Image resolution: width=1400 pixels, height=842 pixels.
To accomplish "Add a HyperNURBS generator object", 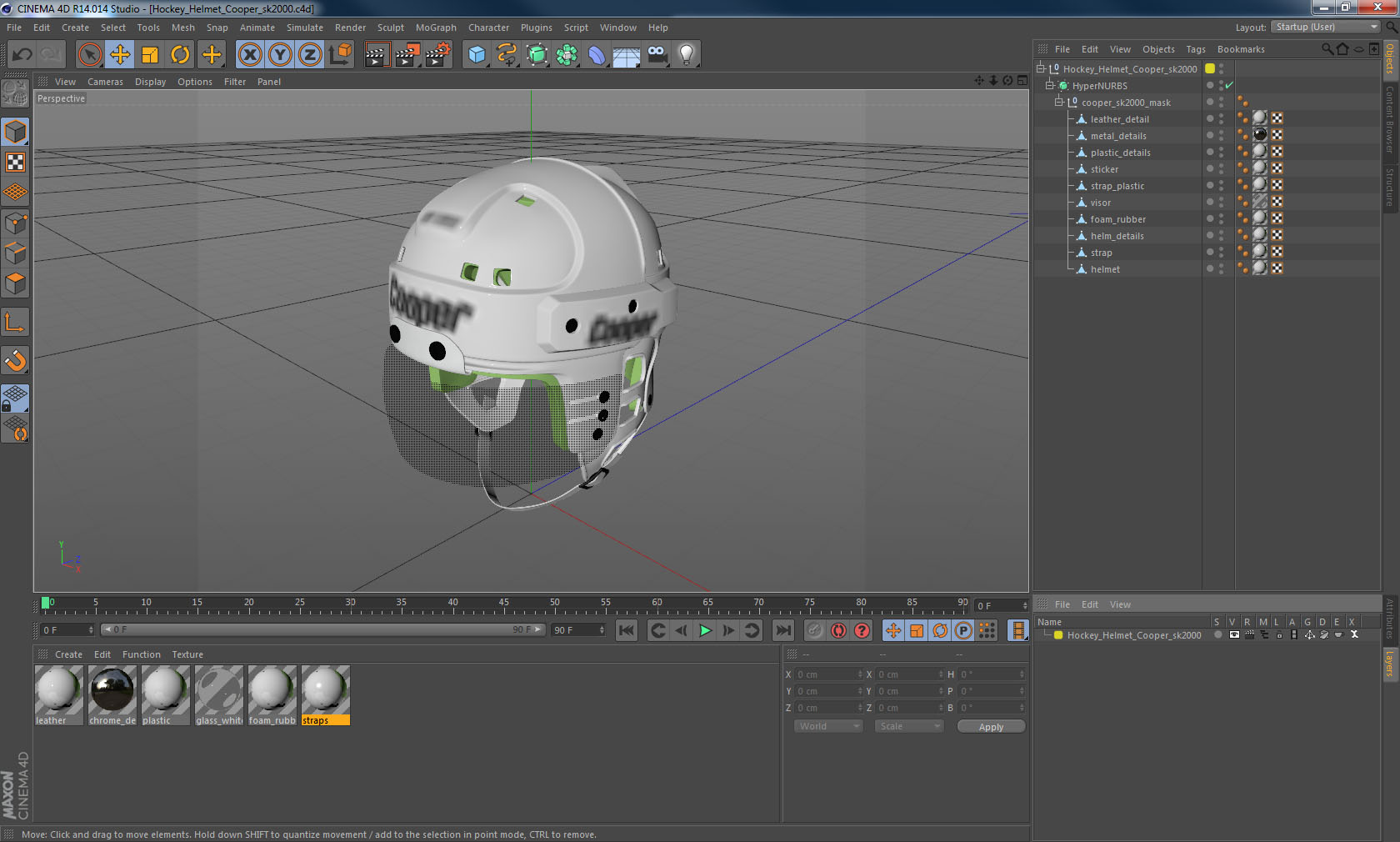I will [537, 55].
